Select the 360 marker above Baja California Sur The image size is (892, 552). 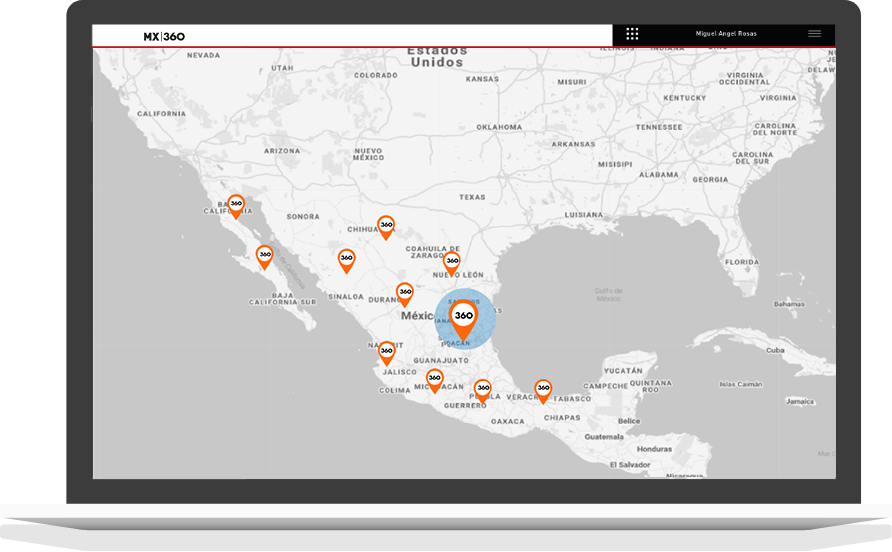click(264, 256)
